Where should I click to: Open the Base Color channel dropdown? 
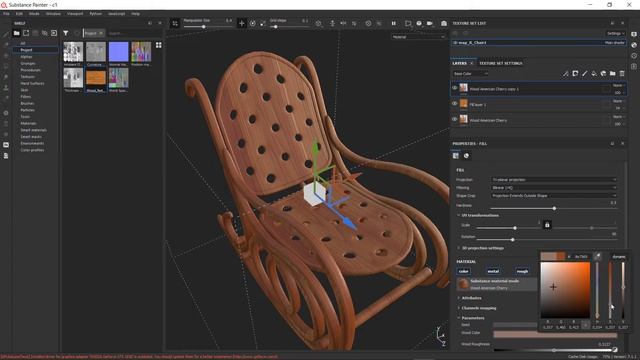tap(470, 73)
